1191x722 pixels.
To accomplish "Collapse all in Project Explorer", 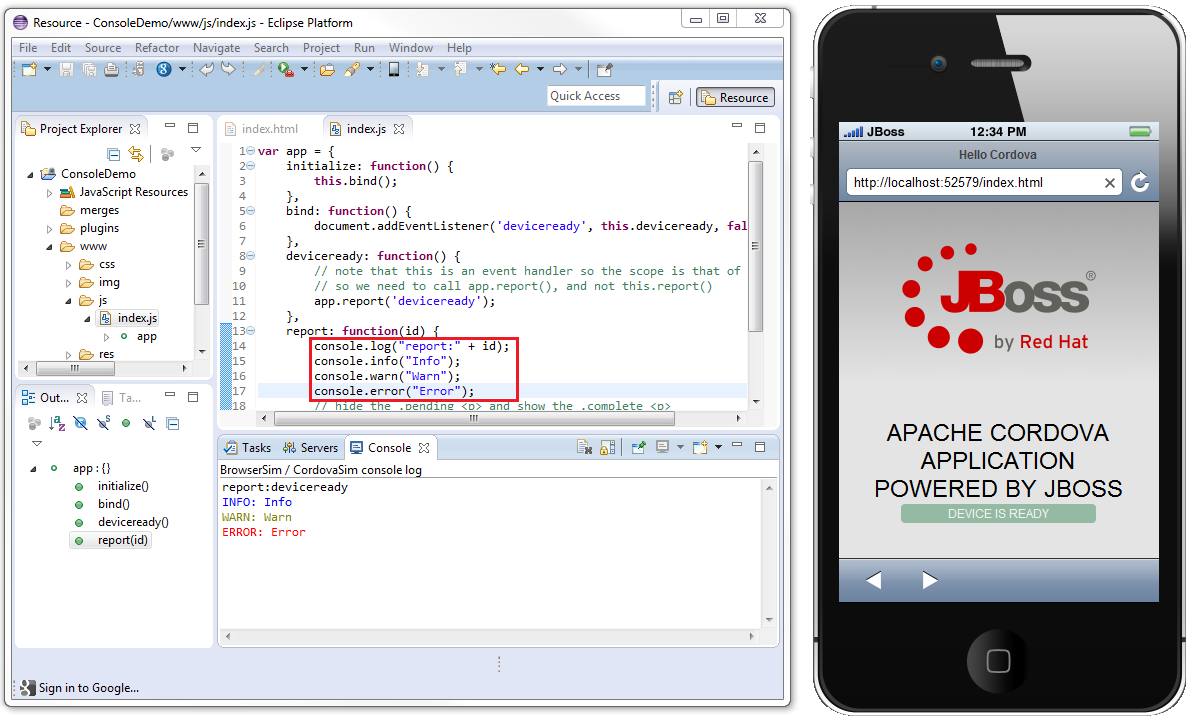I will [114, 154].
